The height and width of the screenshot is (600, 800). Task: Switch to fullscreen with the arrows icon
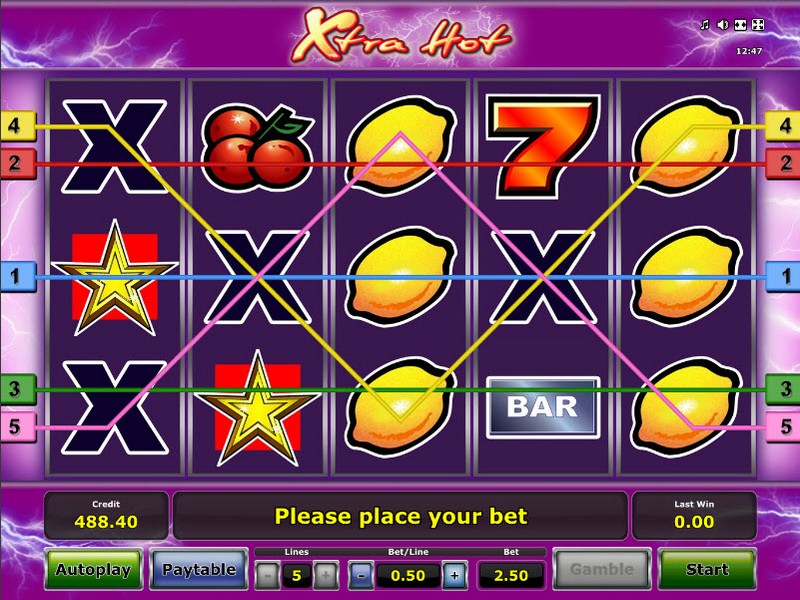(x=758, y=24)
